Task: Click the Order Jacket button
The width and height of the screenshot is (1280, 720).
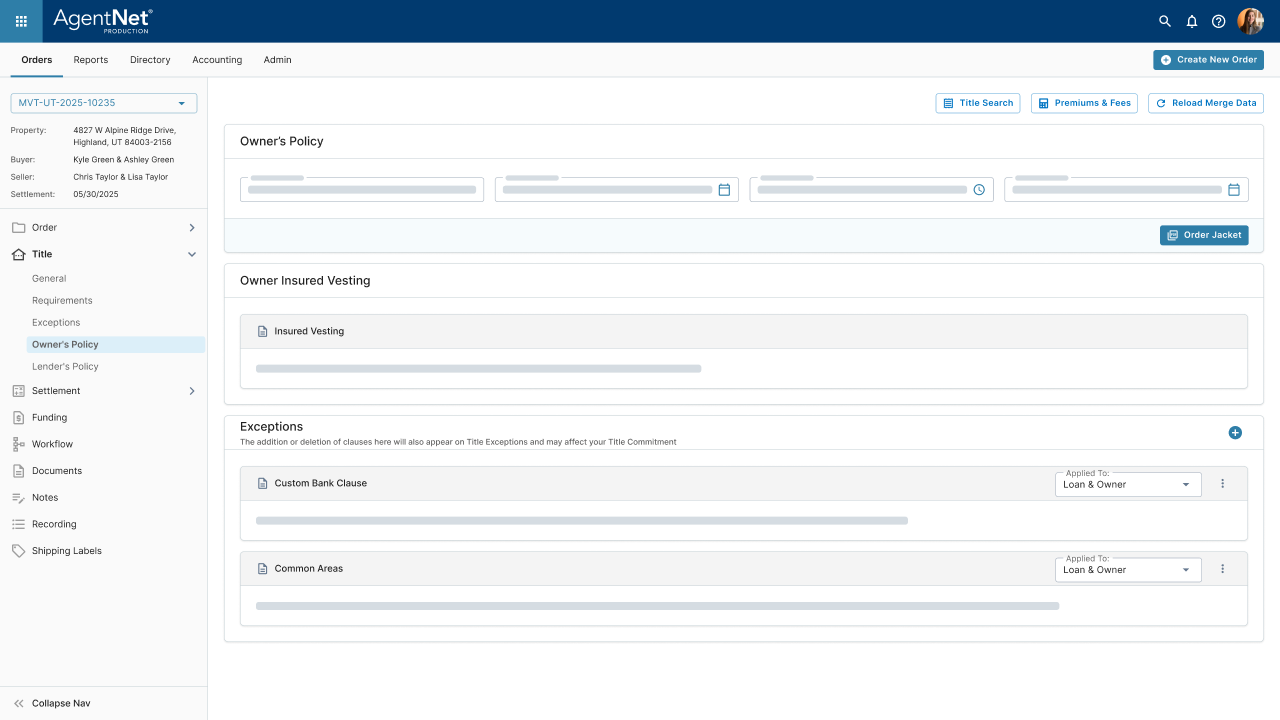Action: coord(1204,235)
